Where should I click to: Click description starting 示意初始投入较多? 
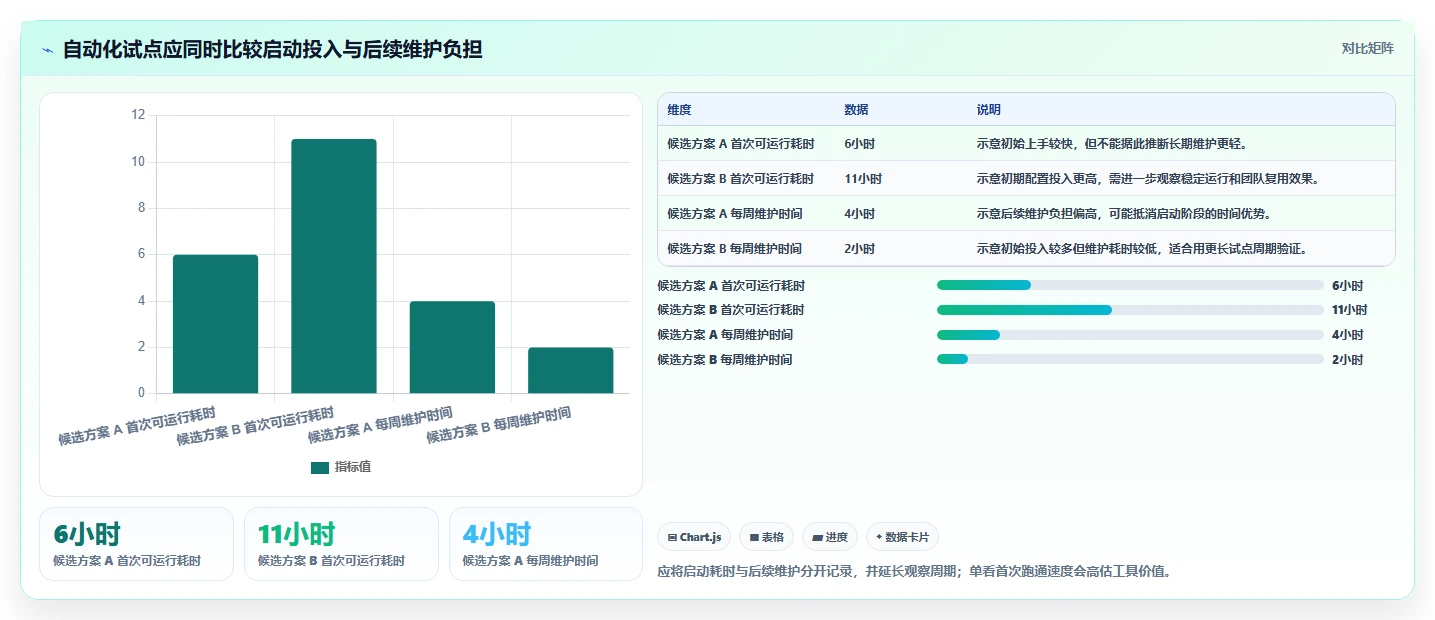(x=1142, y=248)
